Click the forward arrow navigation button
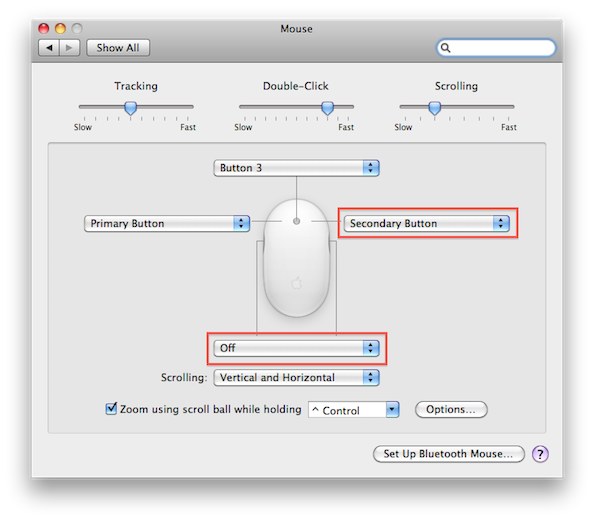Viewport: 594px width, 521px height. [x=69, y=48]
